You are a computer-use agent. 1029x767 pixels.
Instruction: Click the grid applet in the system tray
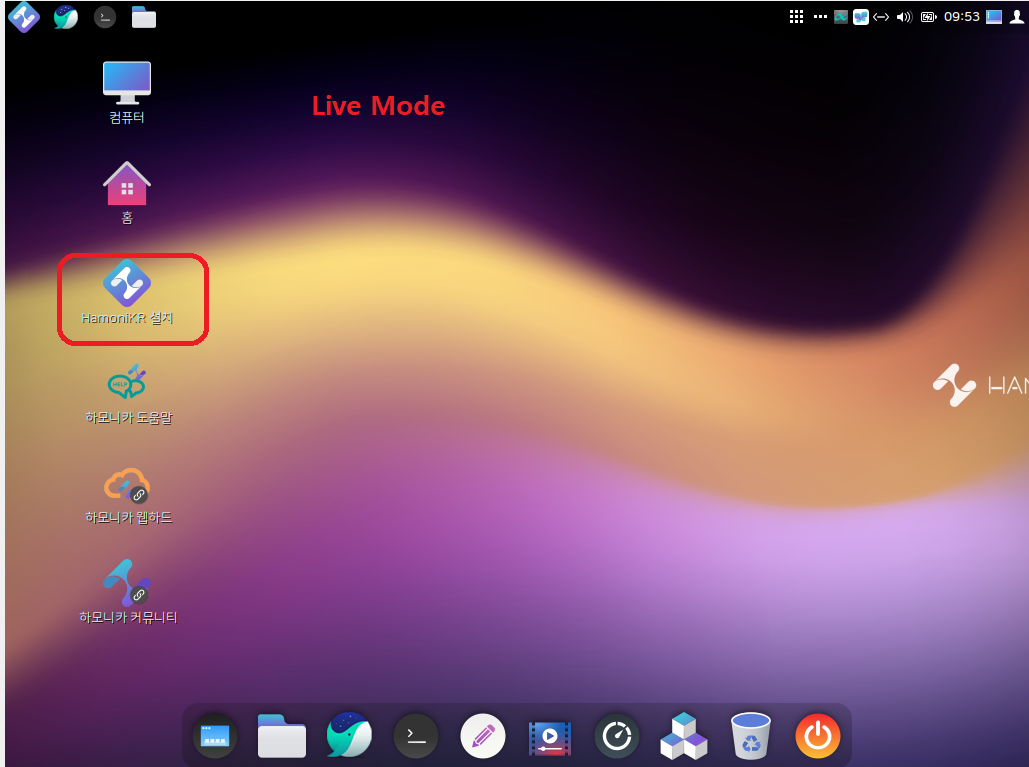tap(796, 17)
